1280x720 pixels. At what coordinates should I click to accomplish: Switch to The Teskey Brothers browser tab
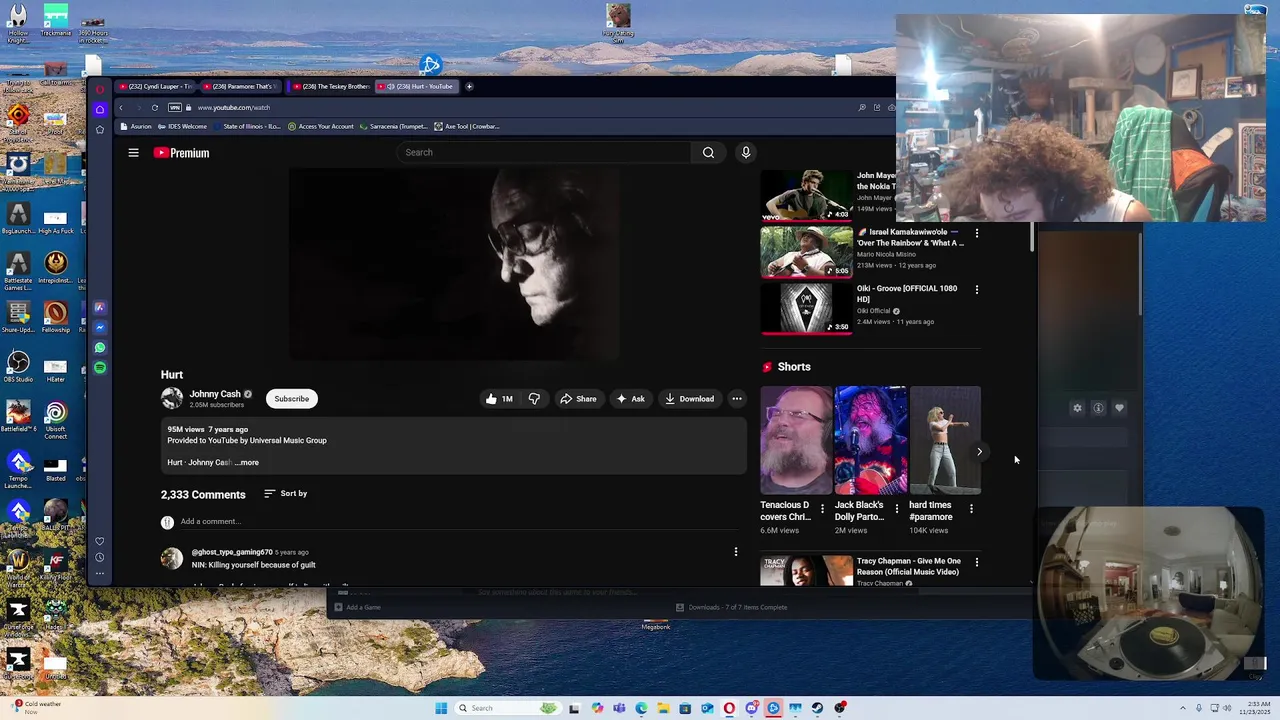[331, 86]
